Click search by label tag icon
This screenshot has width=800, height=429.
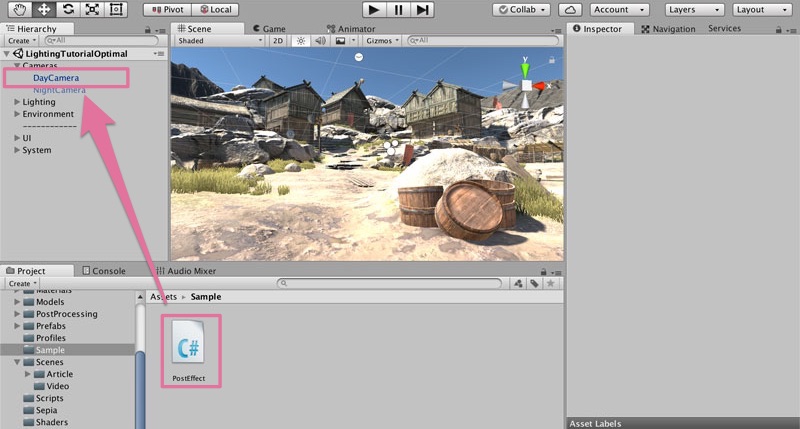[x=534, y=284]
